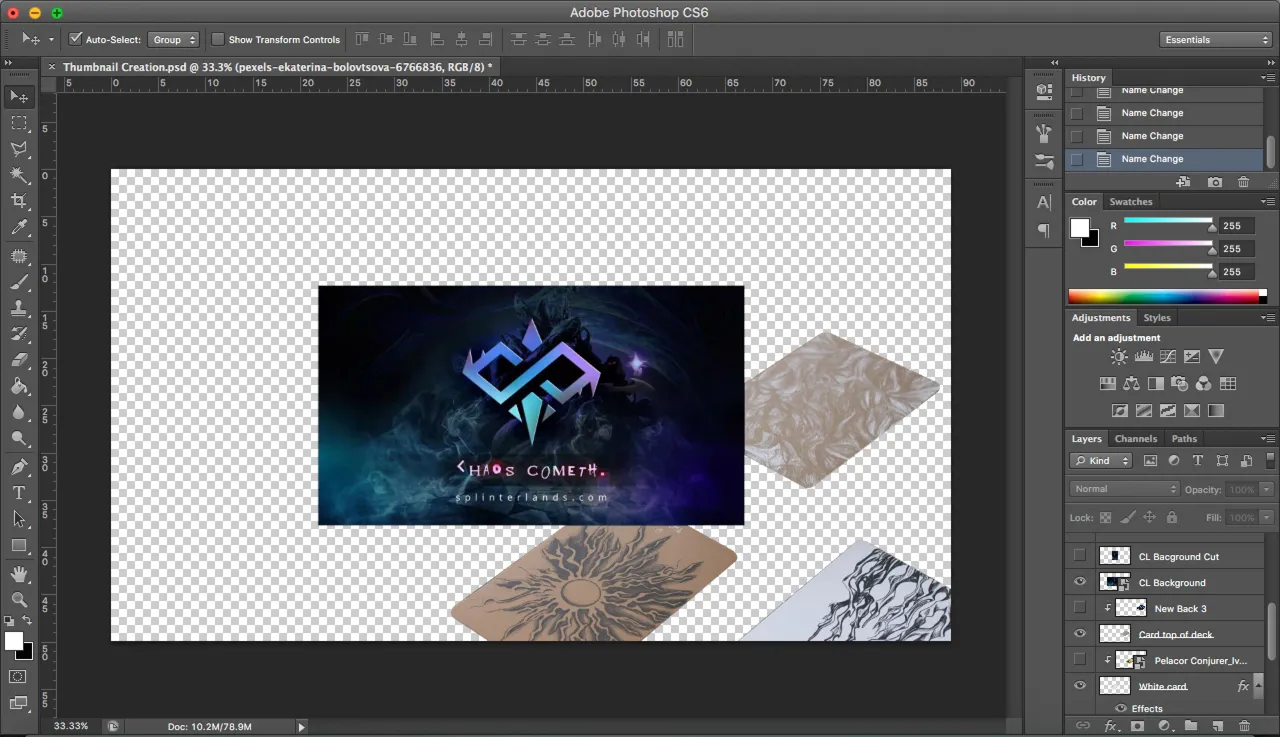Open status bar info arrow menu
Screen dimensions: 1280x737
301,727
